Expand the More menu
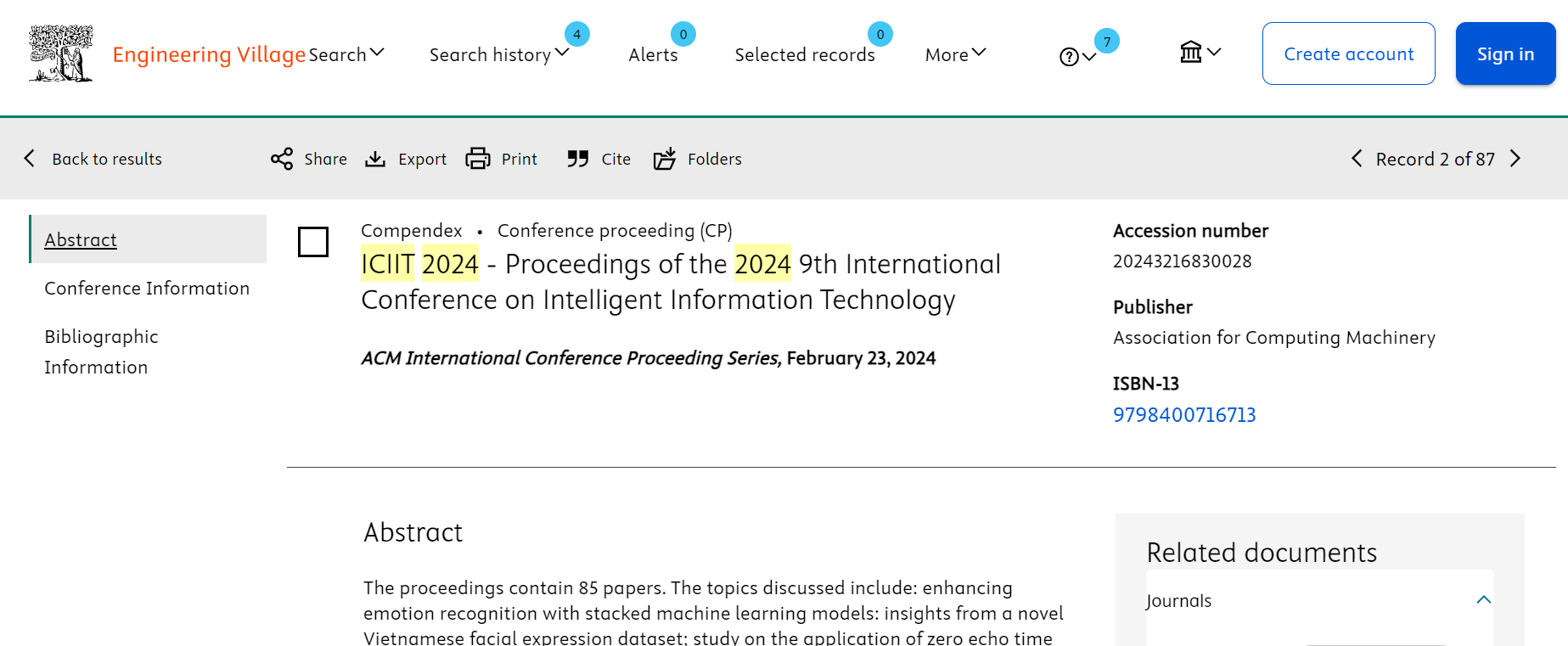The height and width of the screenshot is (646, 1568). (x=956, y=54)
